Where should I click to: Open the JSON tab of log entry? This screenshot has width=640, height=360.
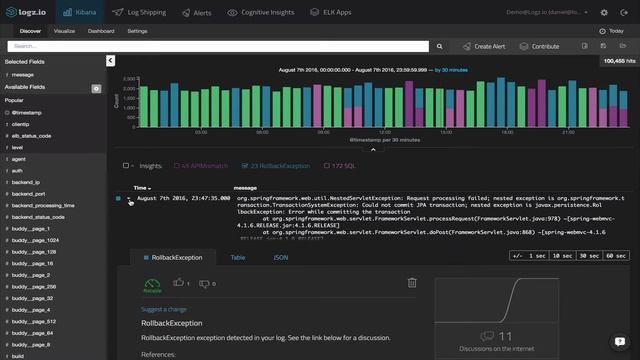(x=280, y=258)
